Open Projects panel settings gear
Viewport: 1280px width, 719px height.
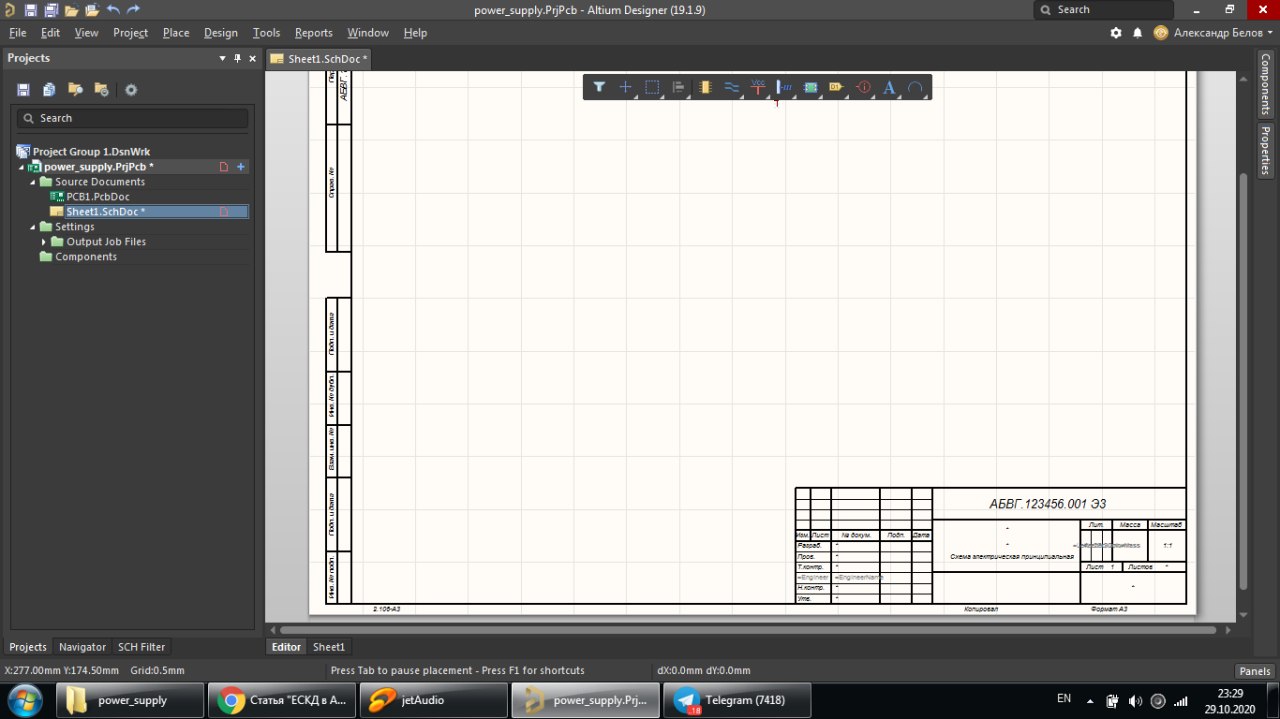(x=131, y=89)
